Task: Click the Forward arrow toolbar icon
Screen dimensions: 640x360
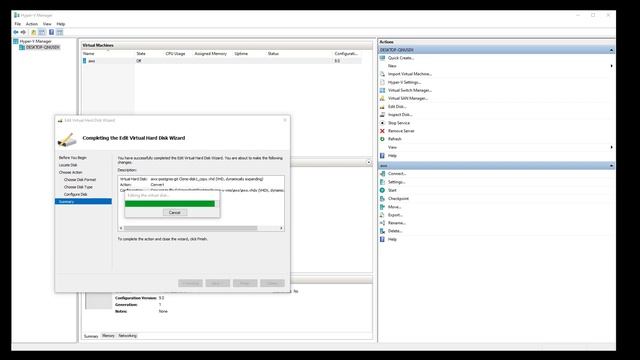Action: [x=23, y=32]
